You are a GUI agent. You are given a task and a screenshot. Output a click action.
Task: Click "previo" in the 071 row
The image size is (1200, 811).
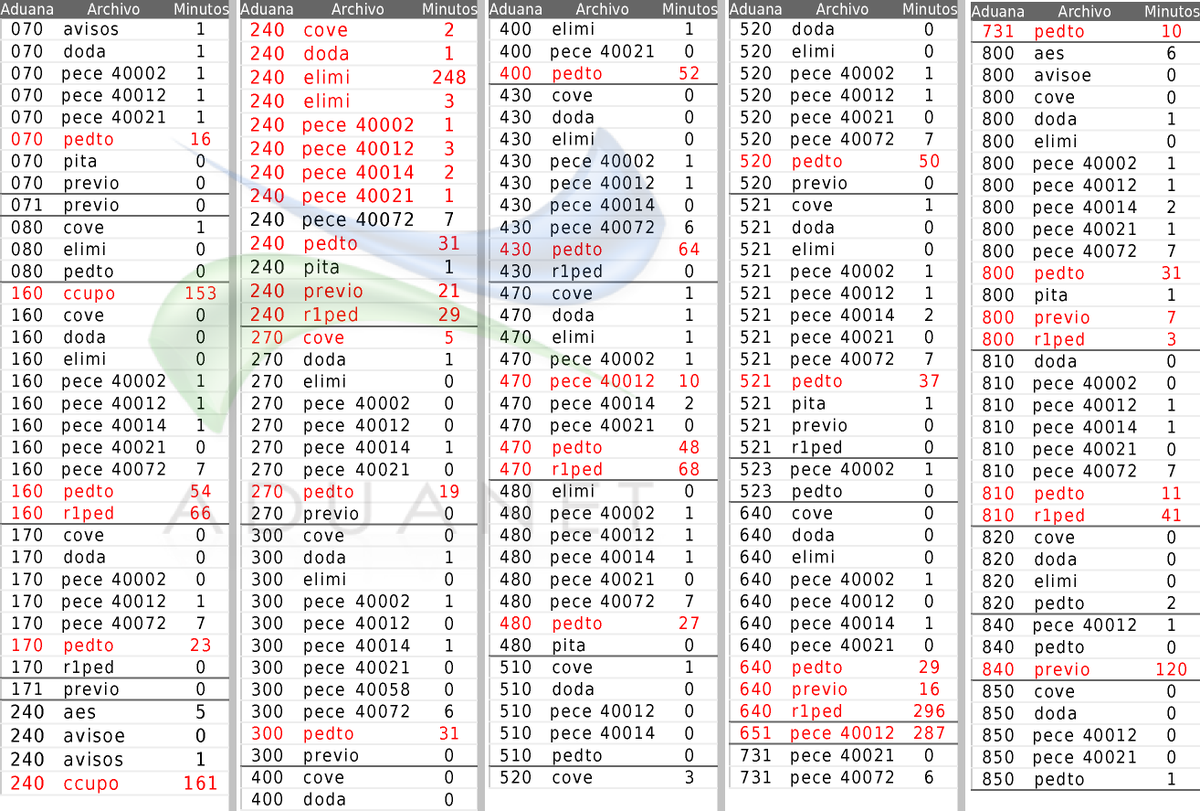click(90, 205)
